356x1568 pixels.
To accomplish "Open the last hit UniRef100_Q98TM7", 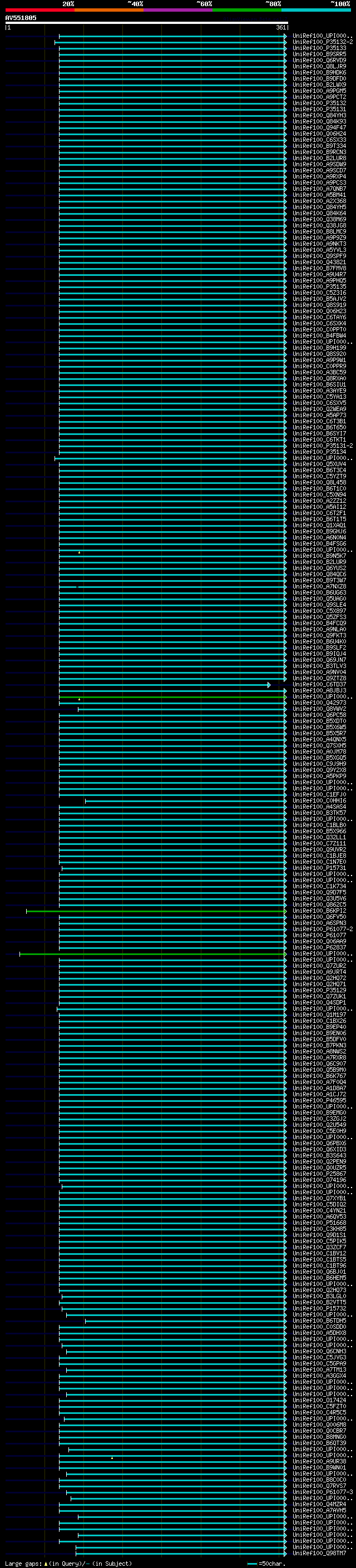I will point(319,1553).
